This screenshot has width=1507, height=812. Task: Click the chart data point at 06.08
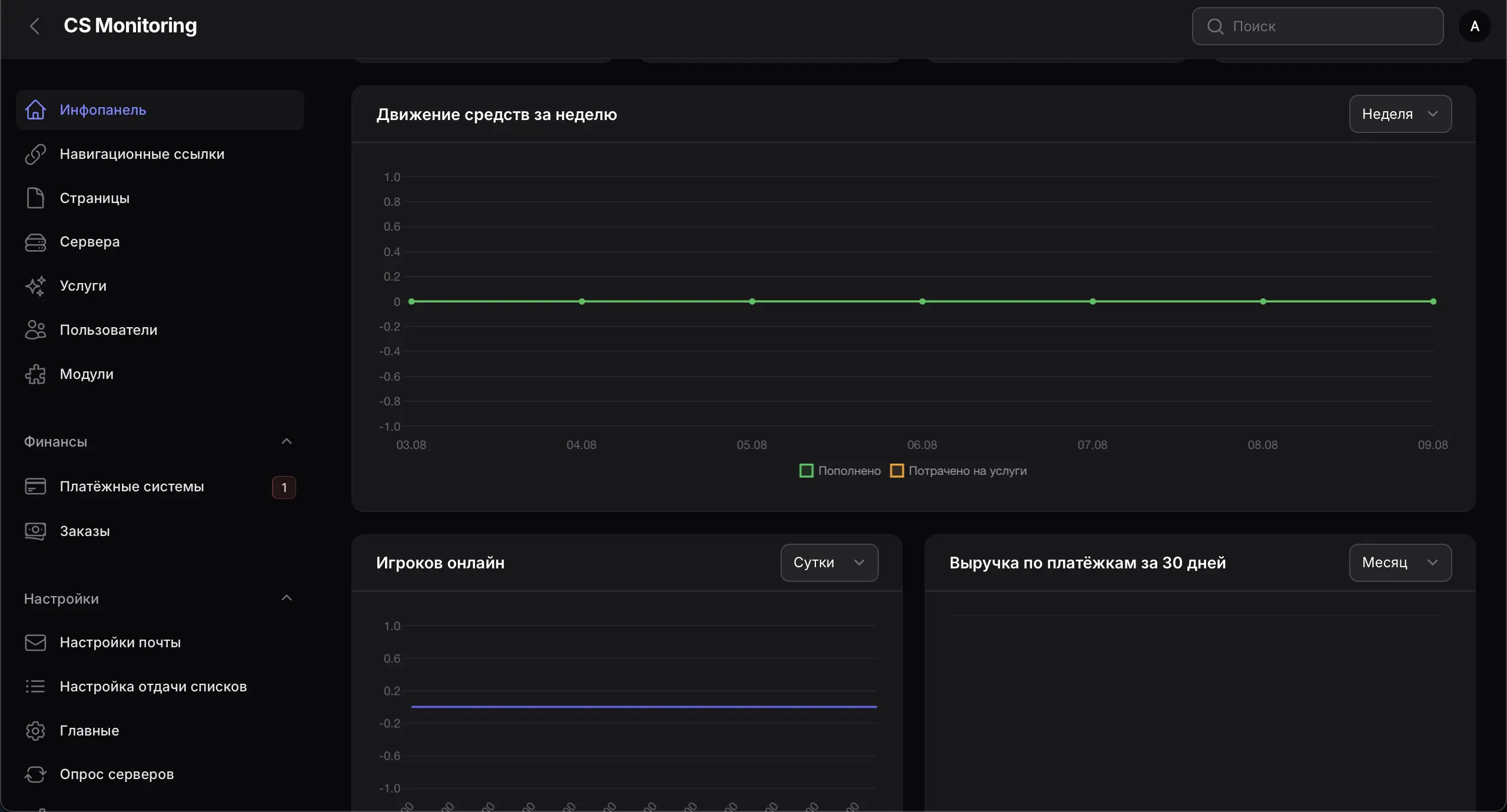(922, 302)
